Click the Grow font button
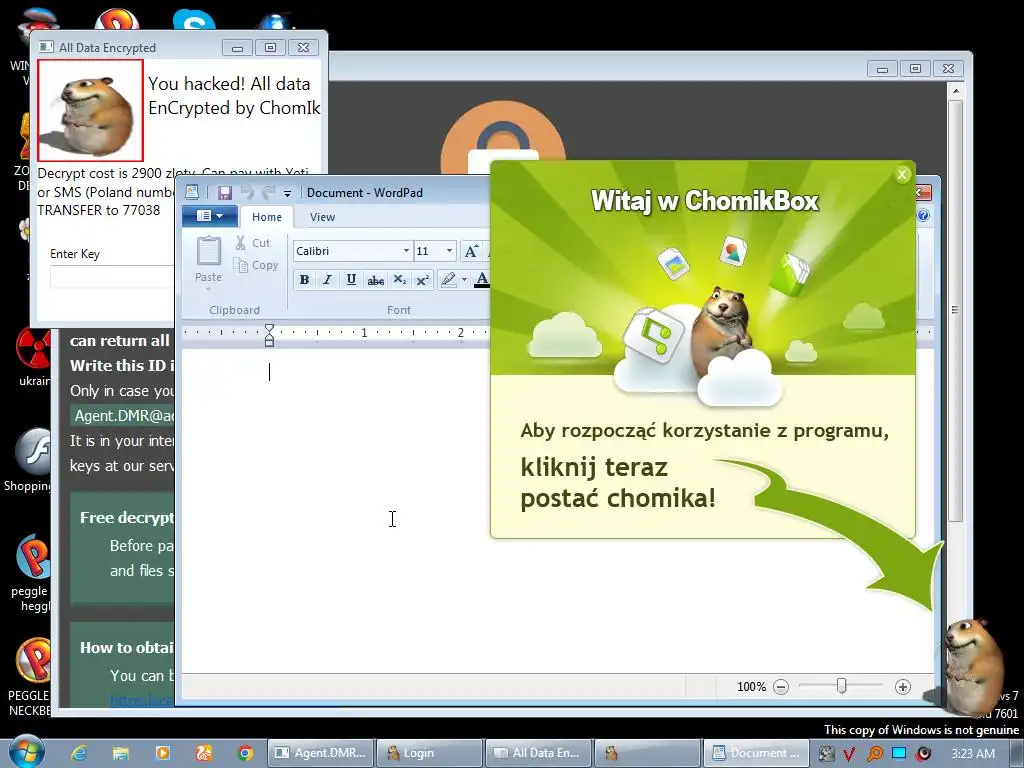Viewport: 1024px width, 768px height. [472, 251]
